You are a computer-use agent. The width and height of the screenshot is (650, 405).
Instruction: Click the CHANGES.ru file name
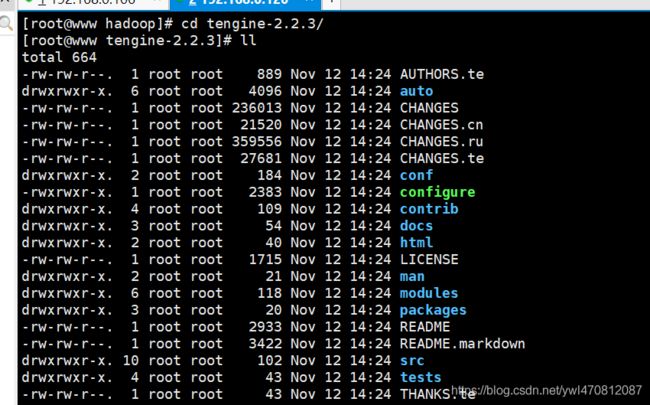pyautogui.click(x=441, y=142)
